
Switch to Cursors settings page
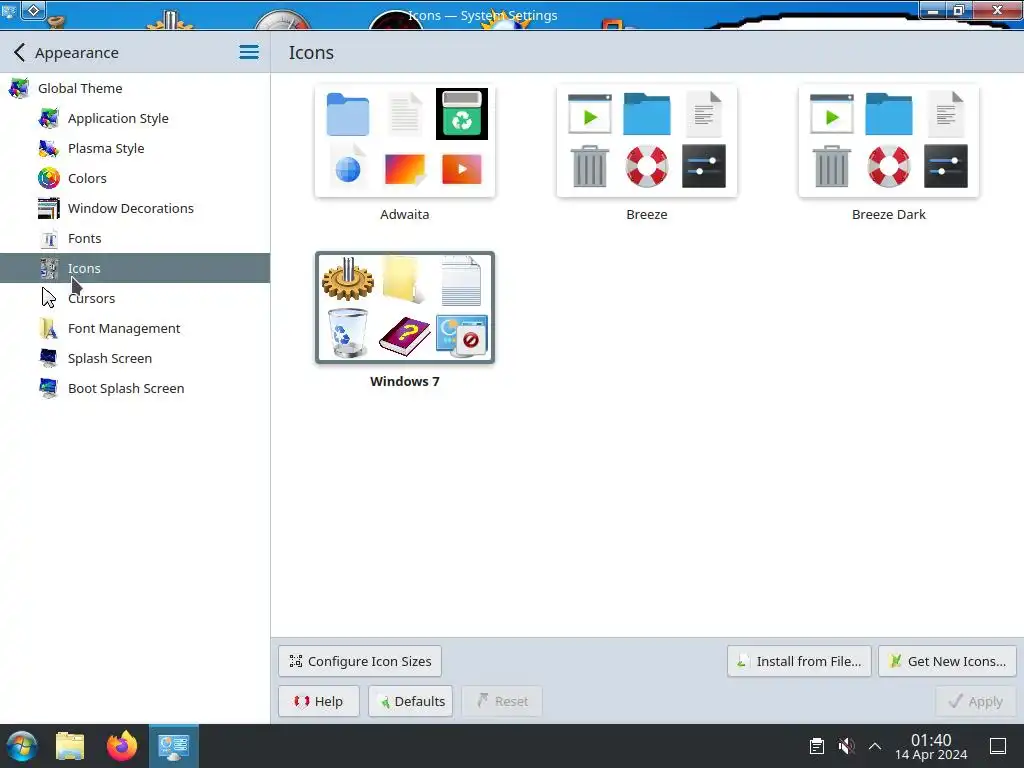coord(135,298)
